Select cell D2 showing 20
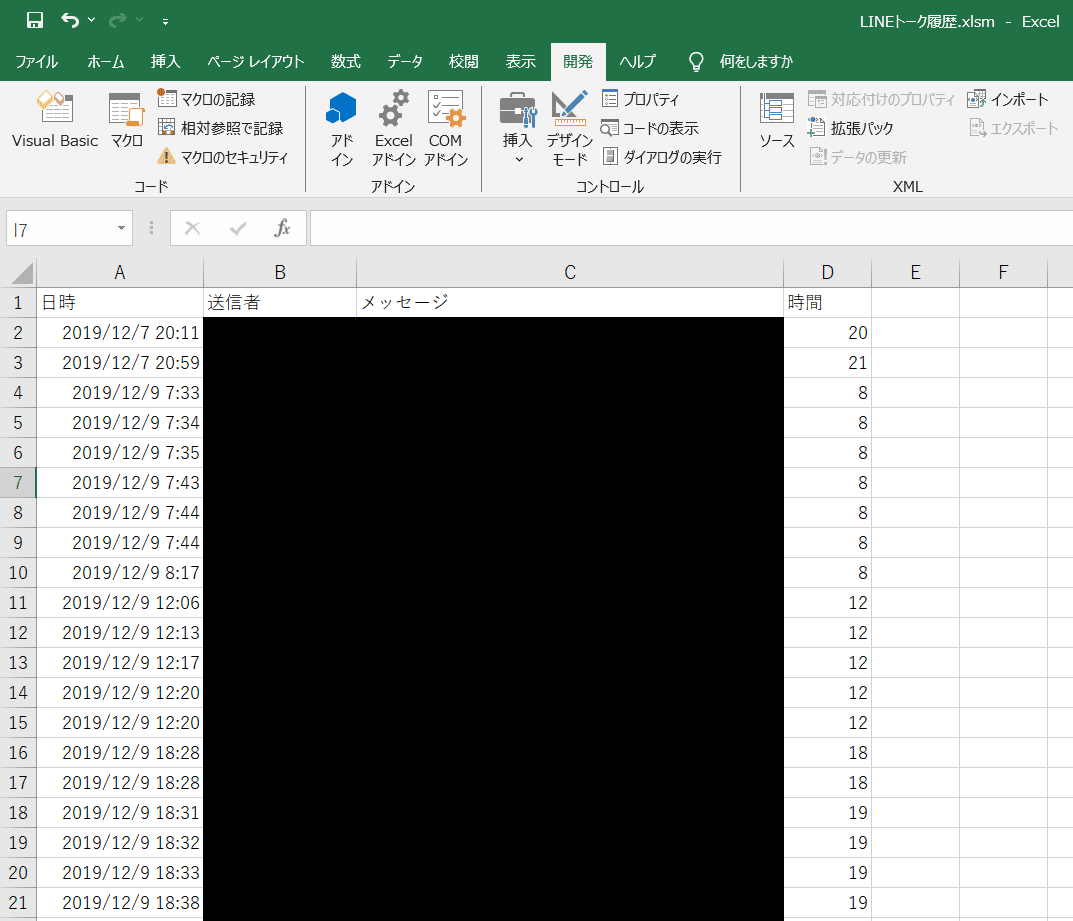The width and height of the screenshot is (1073, 921). click(827, 333)
